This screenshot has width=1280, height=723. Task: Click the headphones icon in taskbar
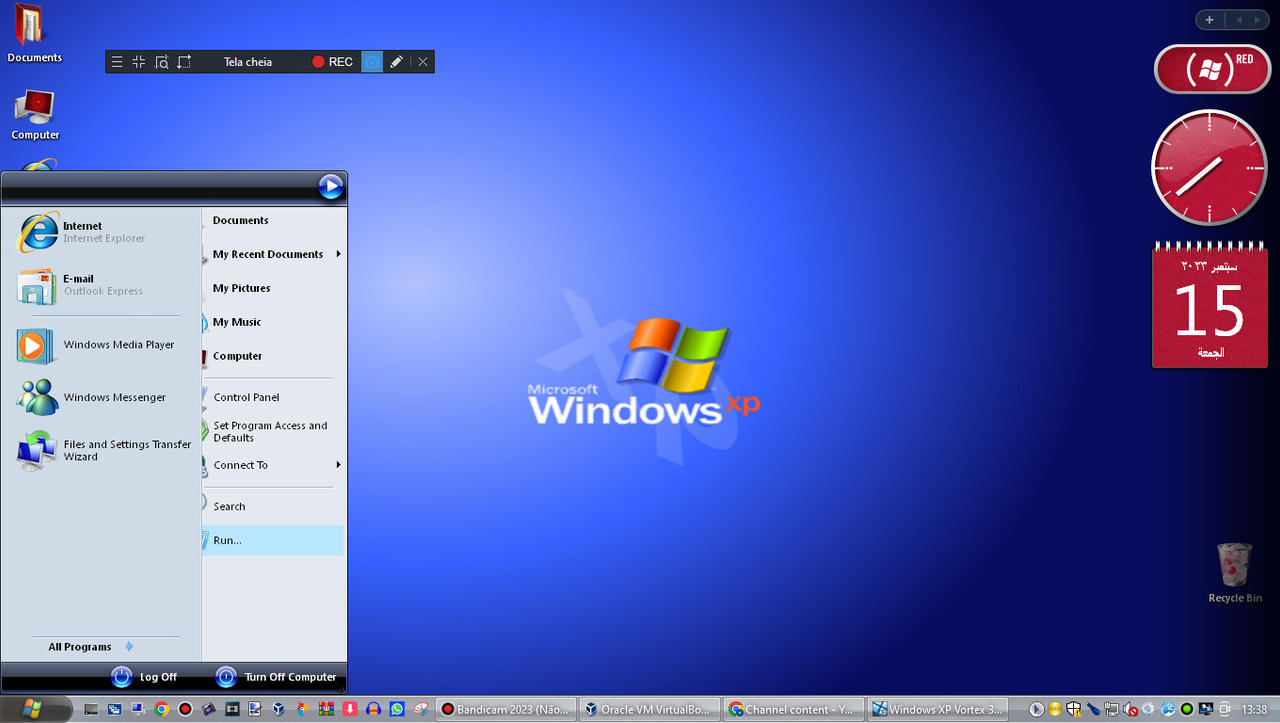click(x=373, y=709)
